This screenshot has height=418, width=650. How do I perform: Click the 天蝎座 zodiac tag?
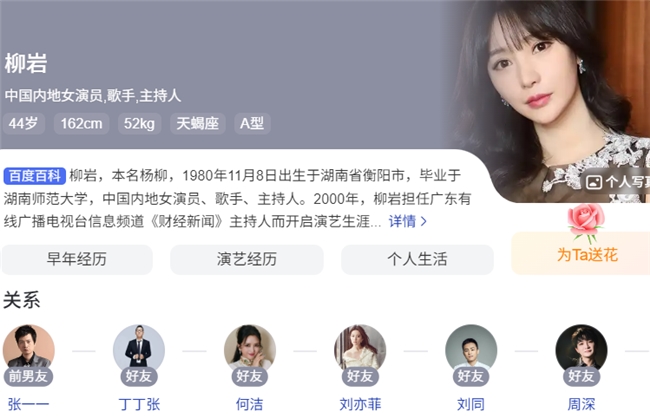[x=198, y=124]
